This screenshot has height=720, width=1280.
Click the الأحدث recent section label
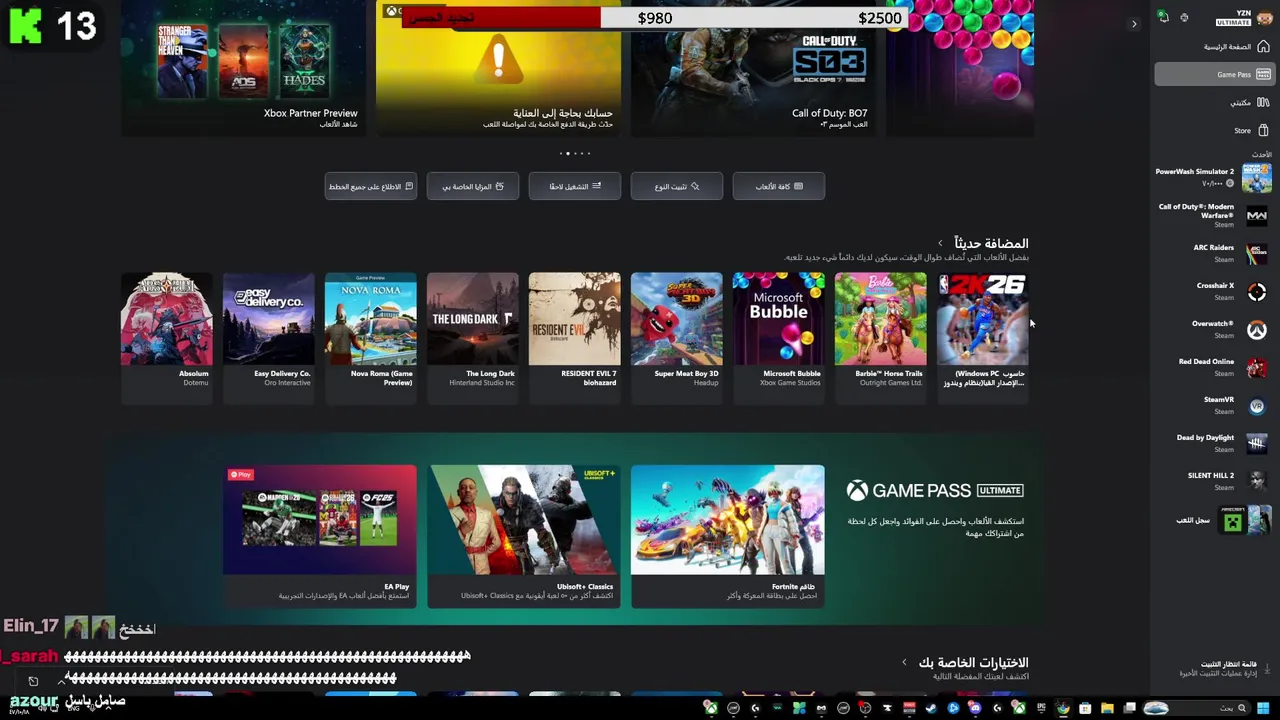pyautogui.click(x=1262, y=155)
